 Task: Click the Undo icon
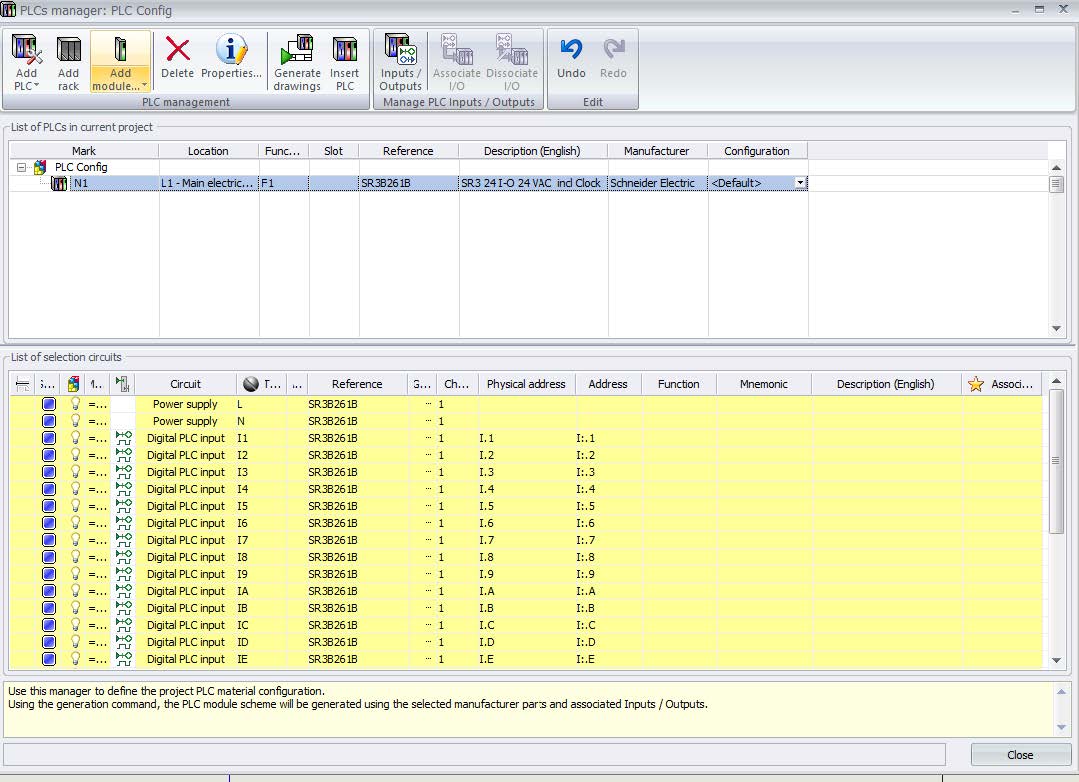[571, 50]
